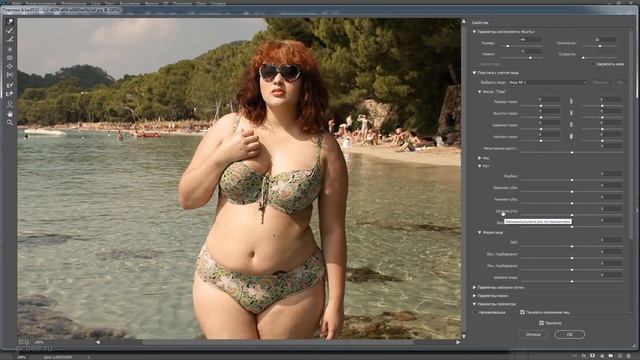Toggle link icon for eye tilt
The image size is (640, 360).
(571, 136)
